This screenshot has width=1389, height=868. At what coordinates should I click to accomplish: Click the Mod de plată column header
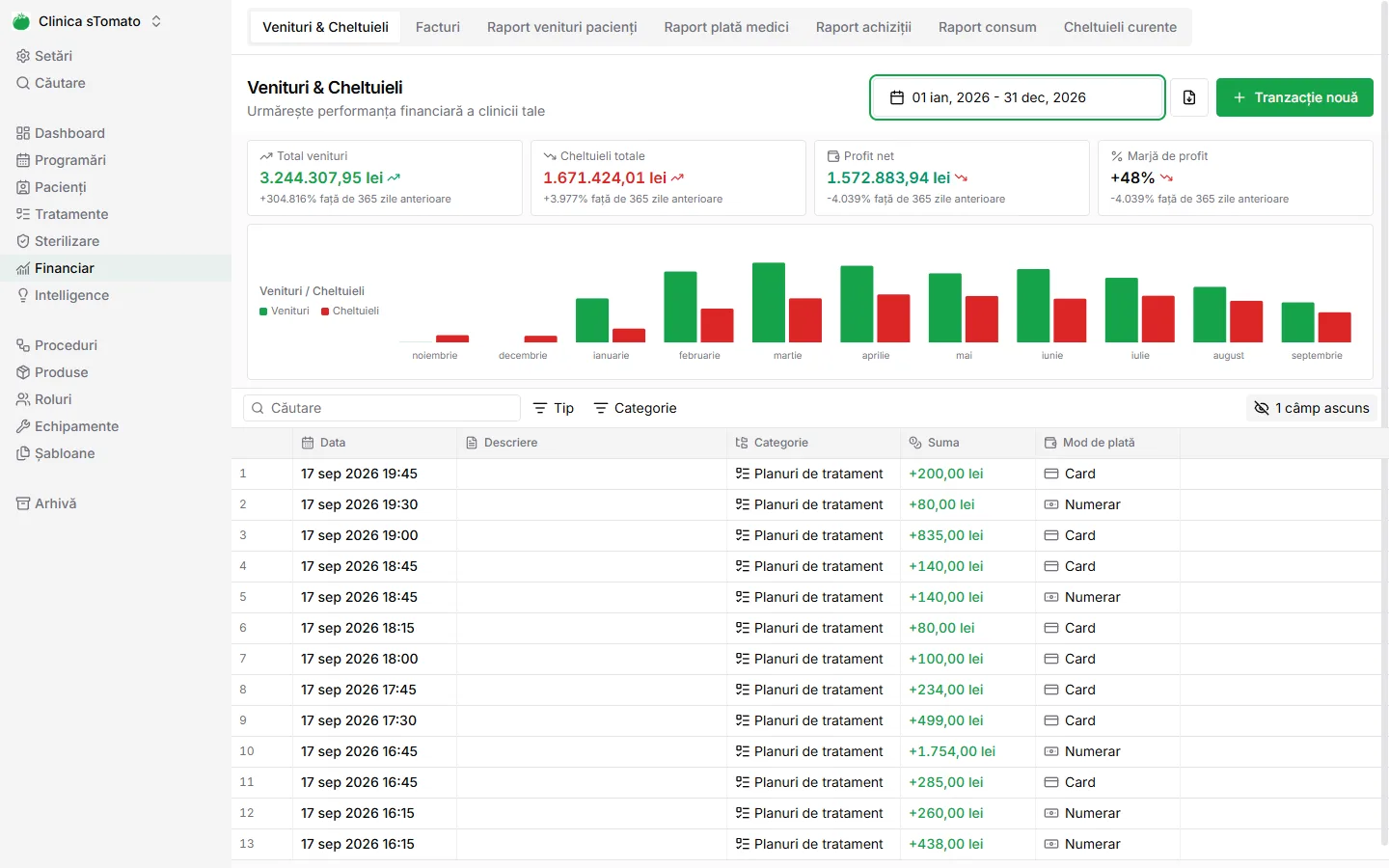(1107, 443)
